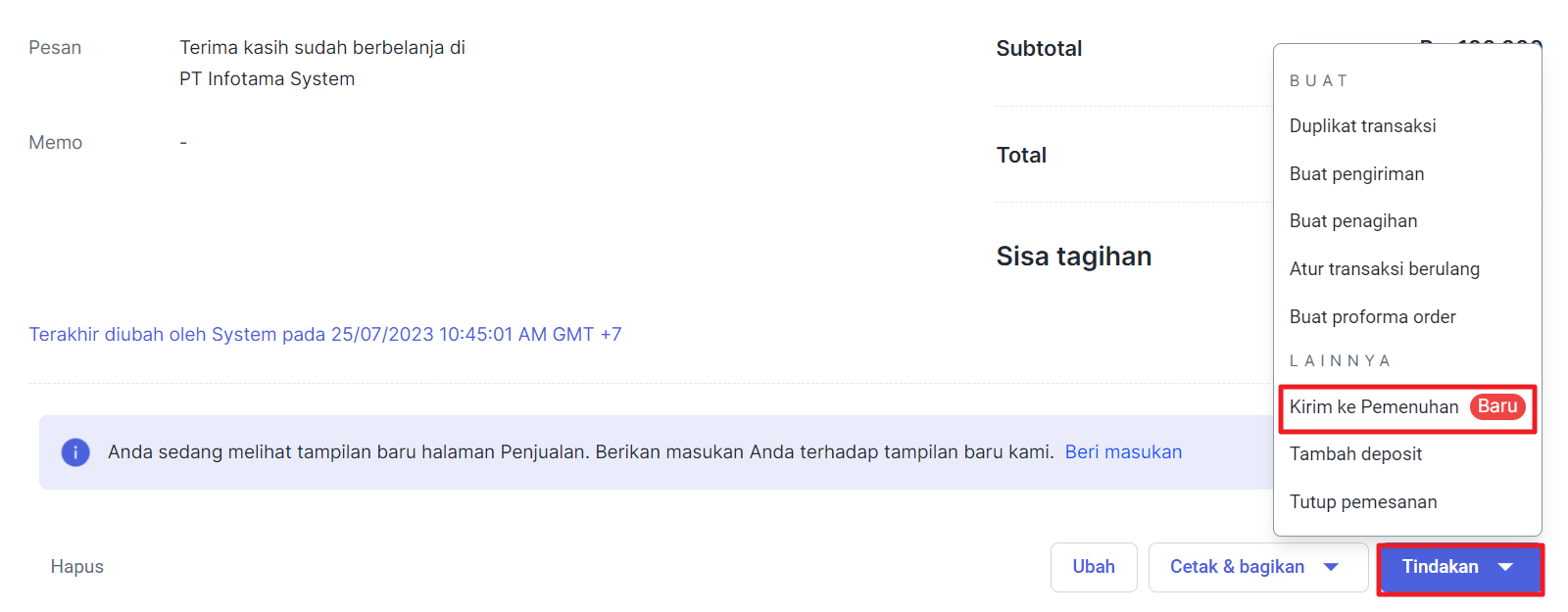Select Buat proforma order from the list
This screenshot has width=1568, height=612.
(x=1372, y=316)
